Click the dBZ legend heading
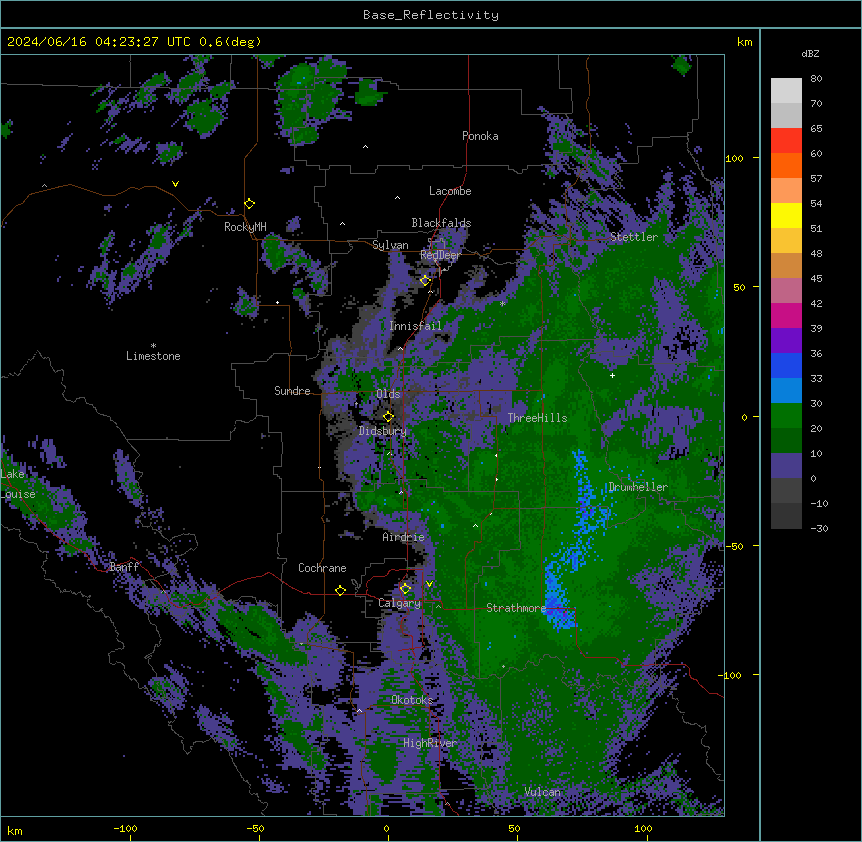862x842 pixels. (810, 53)
